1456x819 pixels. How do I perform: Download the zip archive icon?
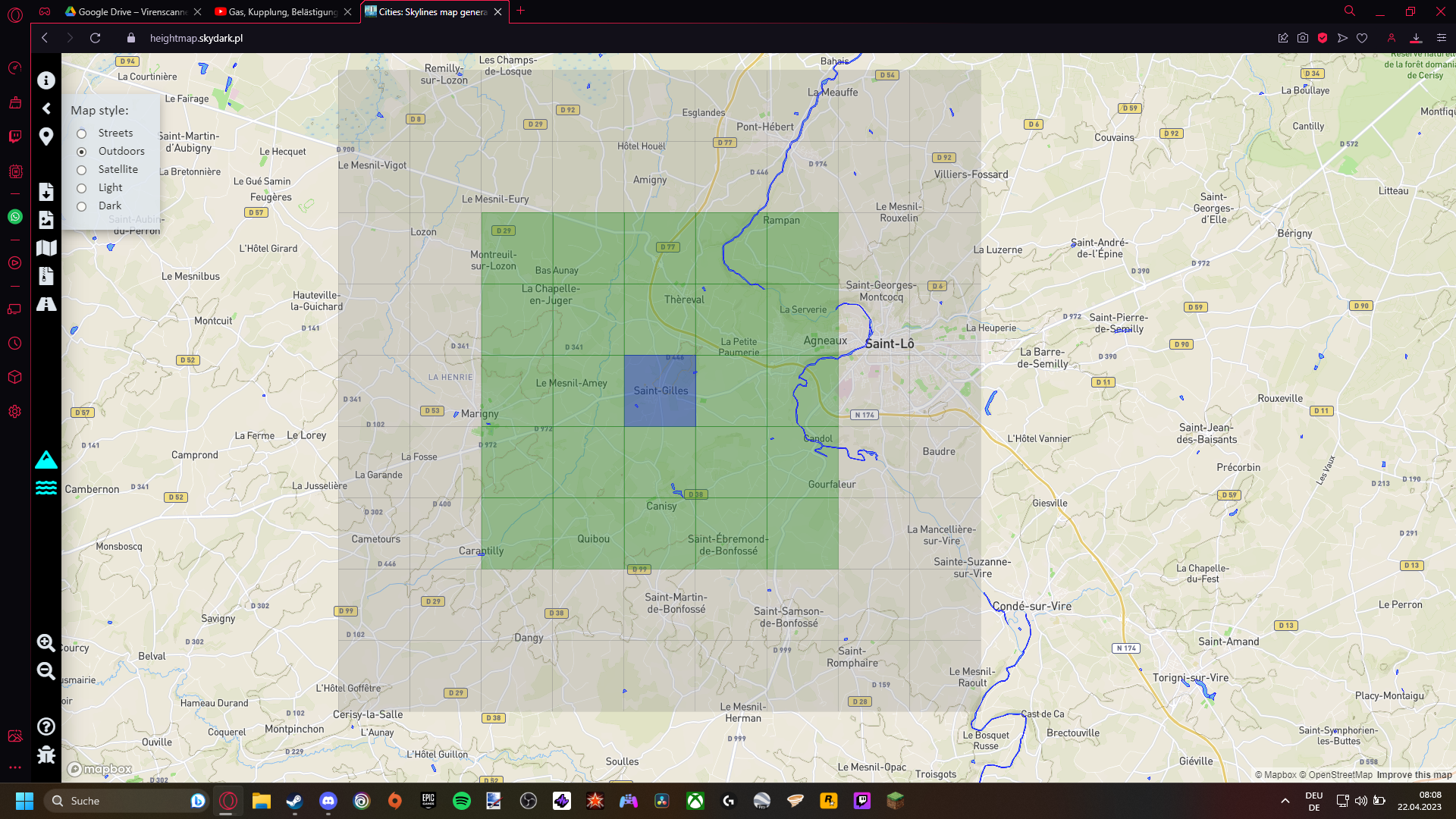coord(46,276)
